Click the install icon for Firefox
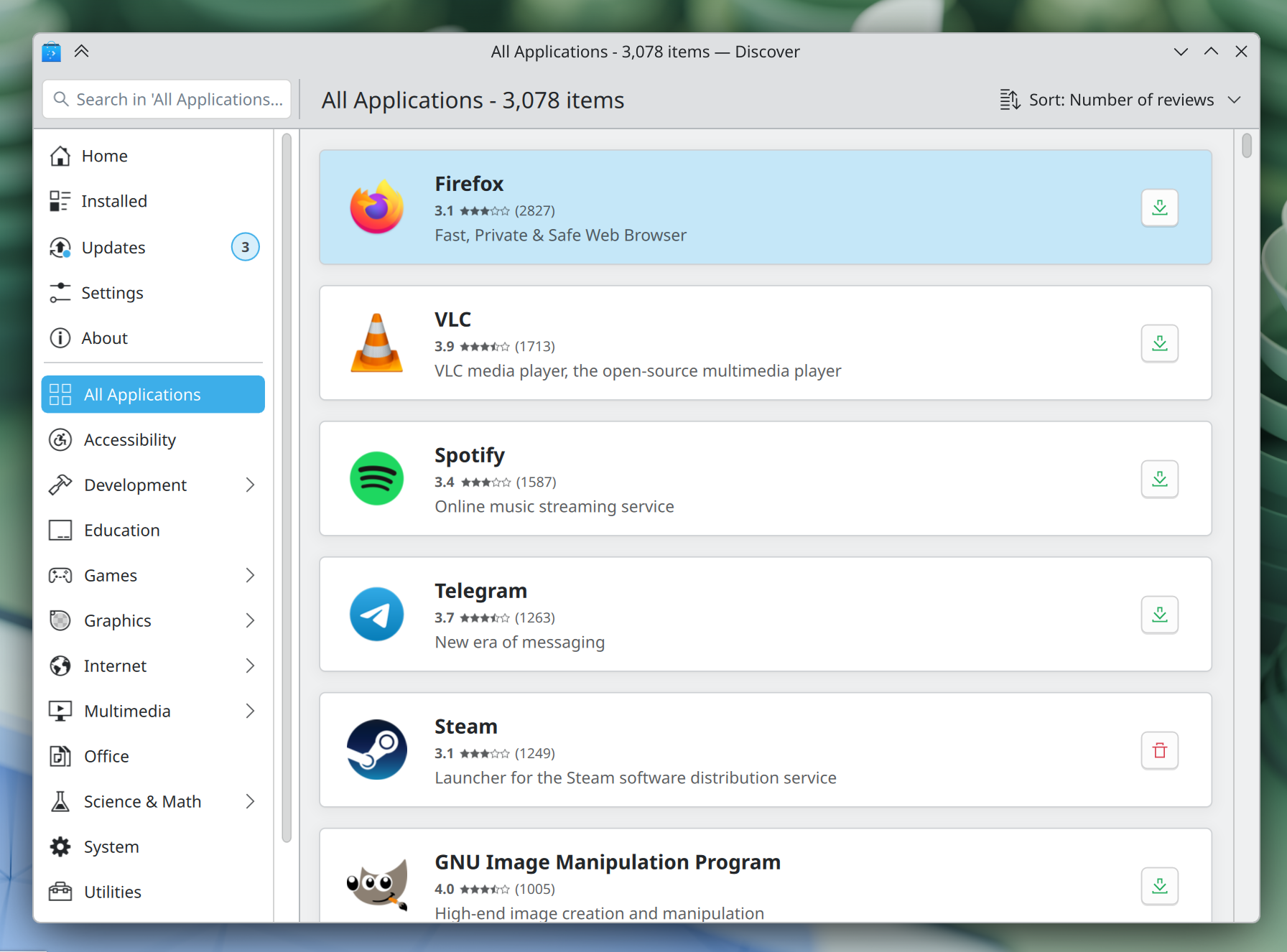The image size is (1287, 952). click(1159, 208)
